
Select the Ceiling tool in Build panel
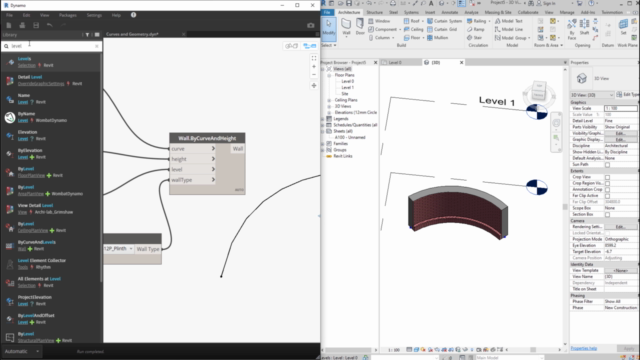coord(413,29)
